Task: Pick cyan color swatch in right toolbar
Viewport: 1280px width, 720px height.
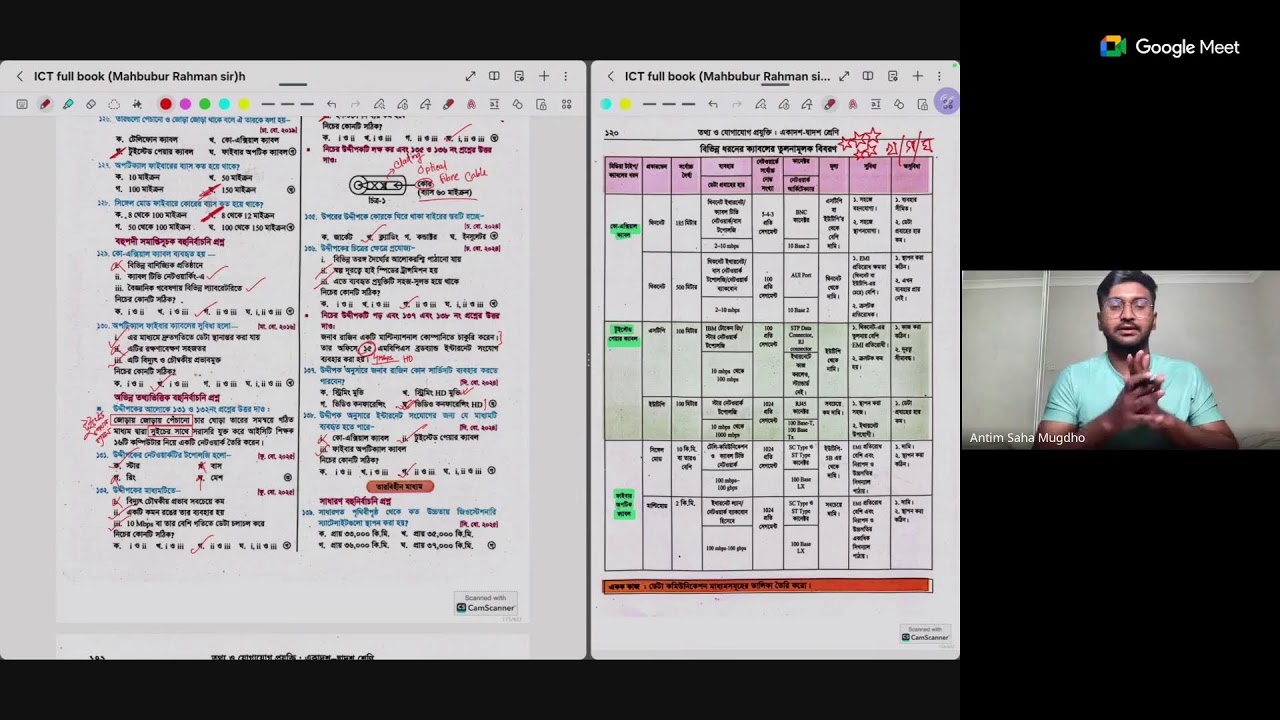Action: pyautogui.click(x=606, y=104)
